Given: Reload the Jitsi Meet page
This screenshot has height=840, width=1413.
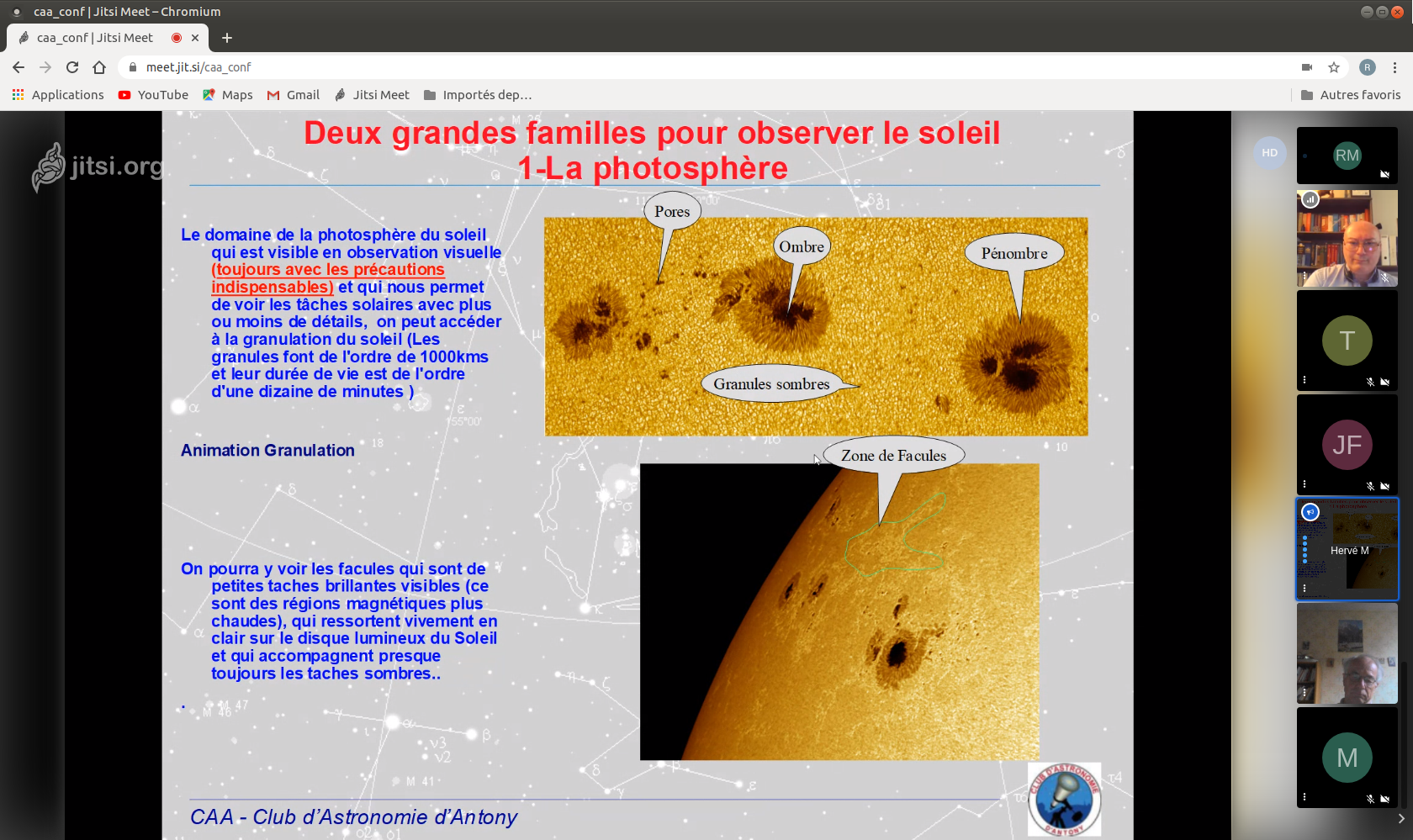Looking at the screenshot, I should tap(72, 67).
